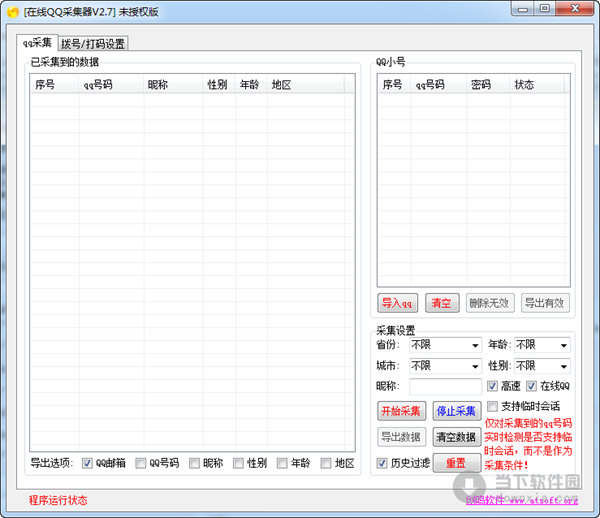Viewport: 600px width, 518px height.
Task: Open the 拨号/打码设置 tab
Action: pos(93,44)
